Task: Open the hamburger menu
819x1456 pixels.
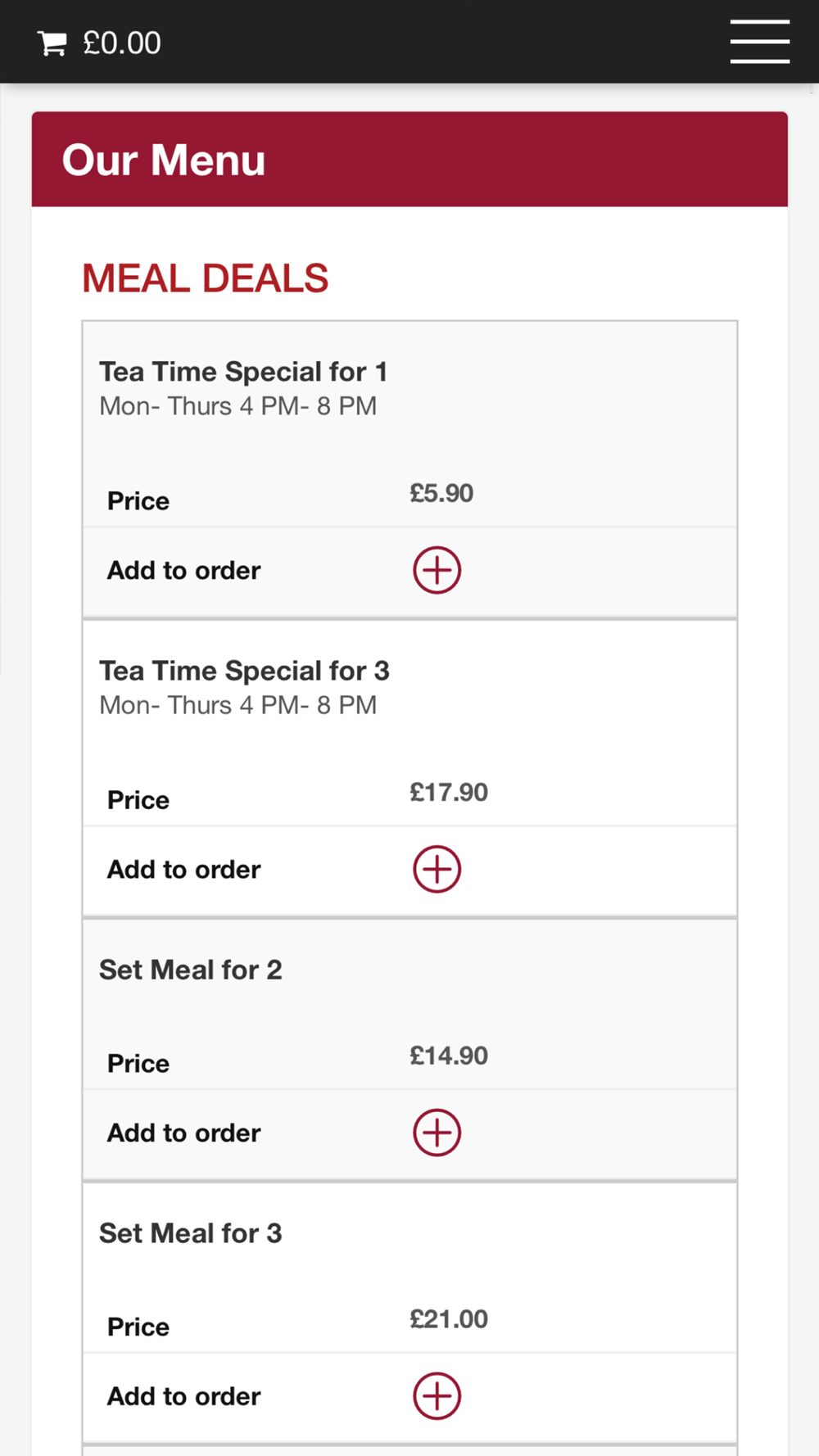Action: (760, 42)
